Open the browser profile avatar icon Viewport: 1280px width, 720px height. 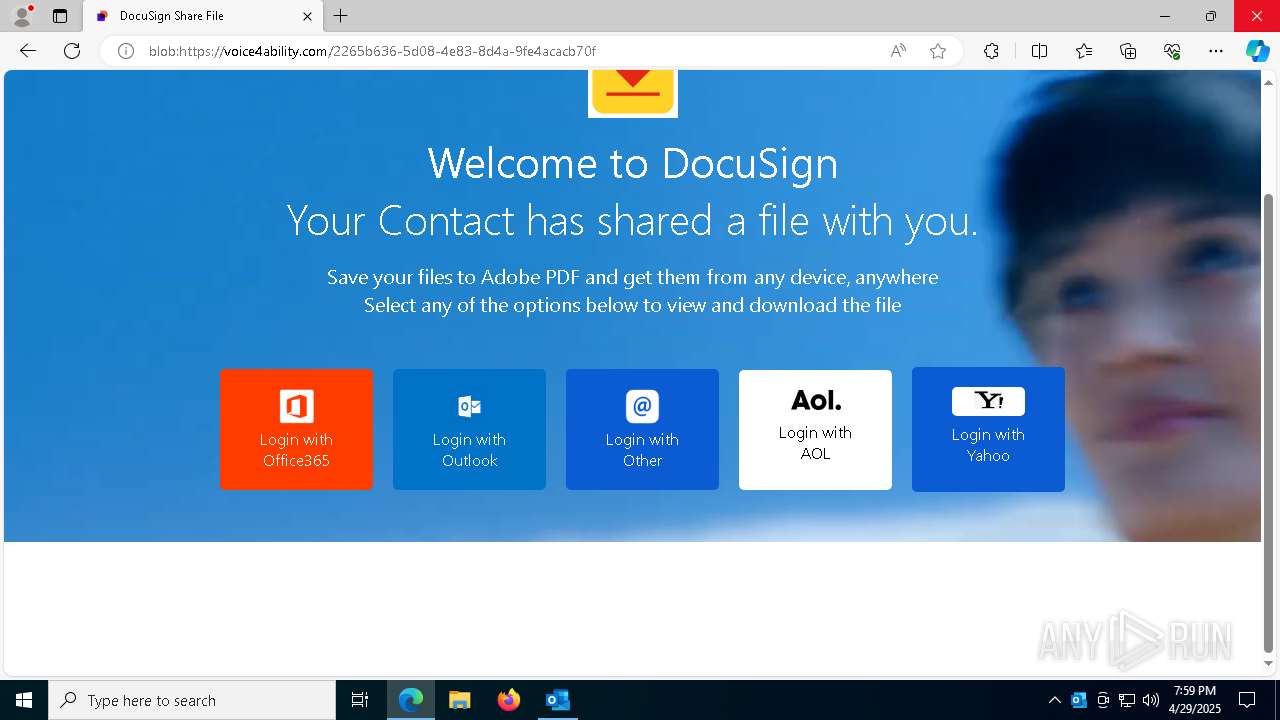(x=22, y=16)
